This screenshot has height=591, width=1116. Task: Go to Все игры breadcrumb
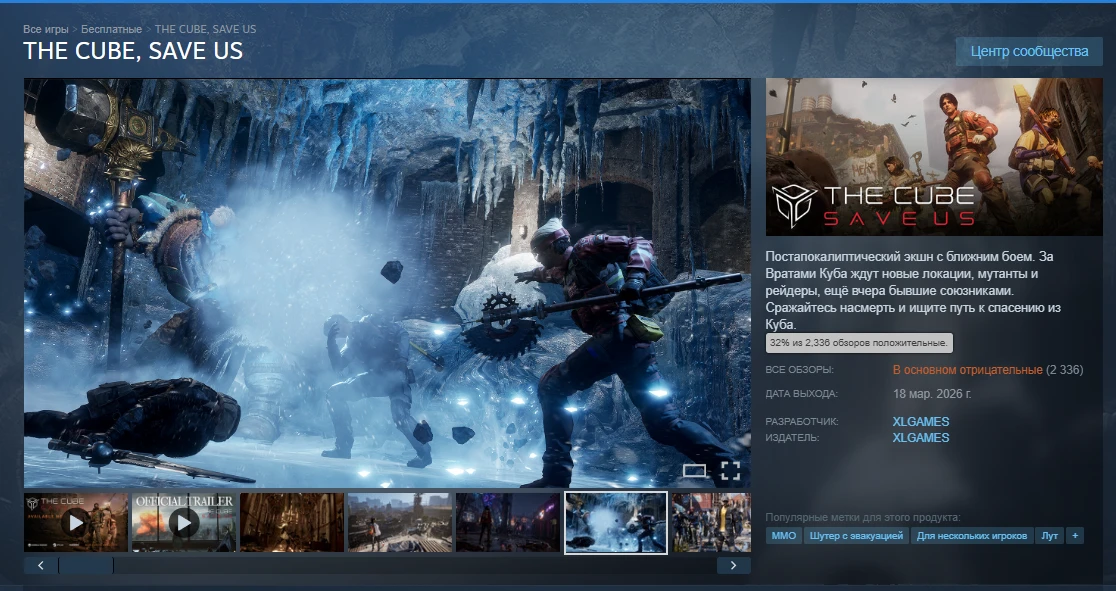[x=46, y=30]
